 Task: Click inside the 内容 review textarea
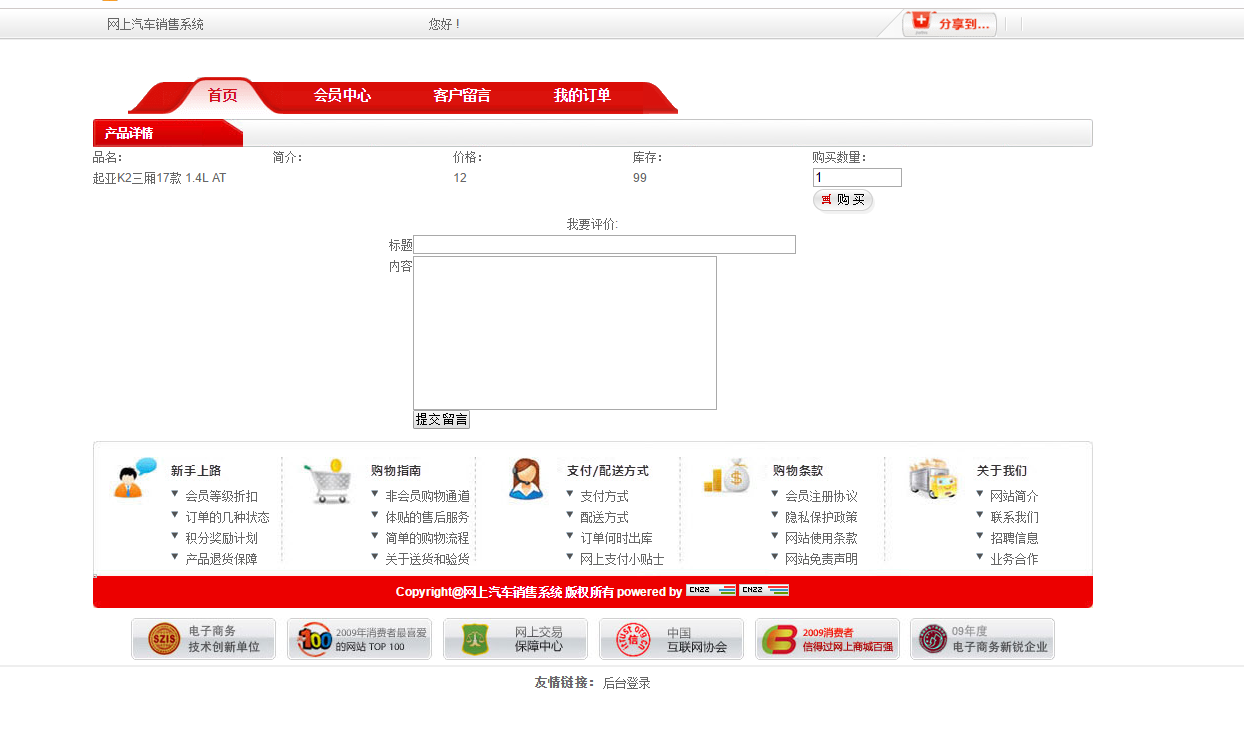pos(565,333)
